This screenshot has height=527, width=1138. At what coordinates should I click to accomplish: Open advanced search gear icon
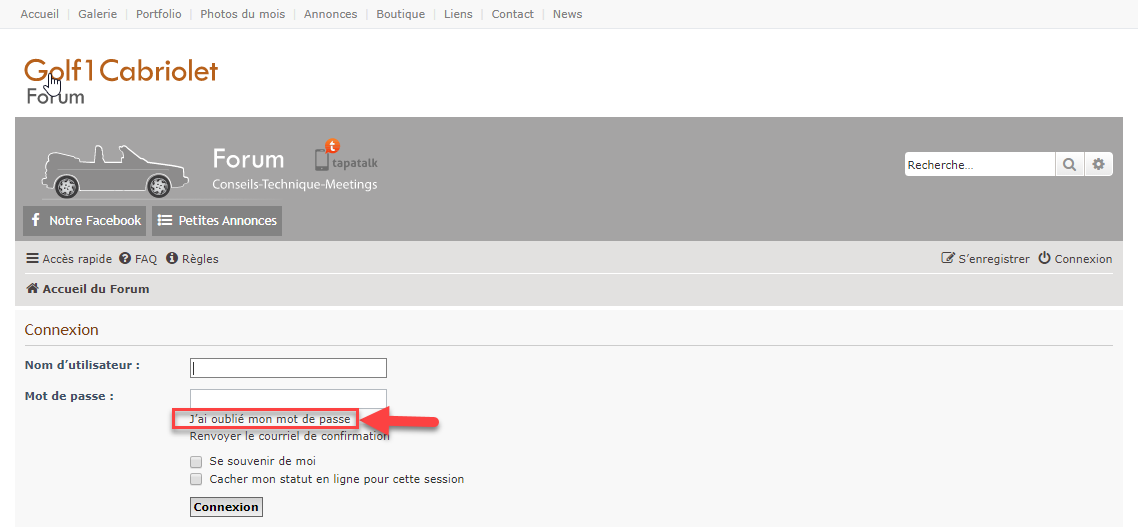pos(1098,165)
